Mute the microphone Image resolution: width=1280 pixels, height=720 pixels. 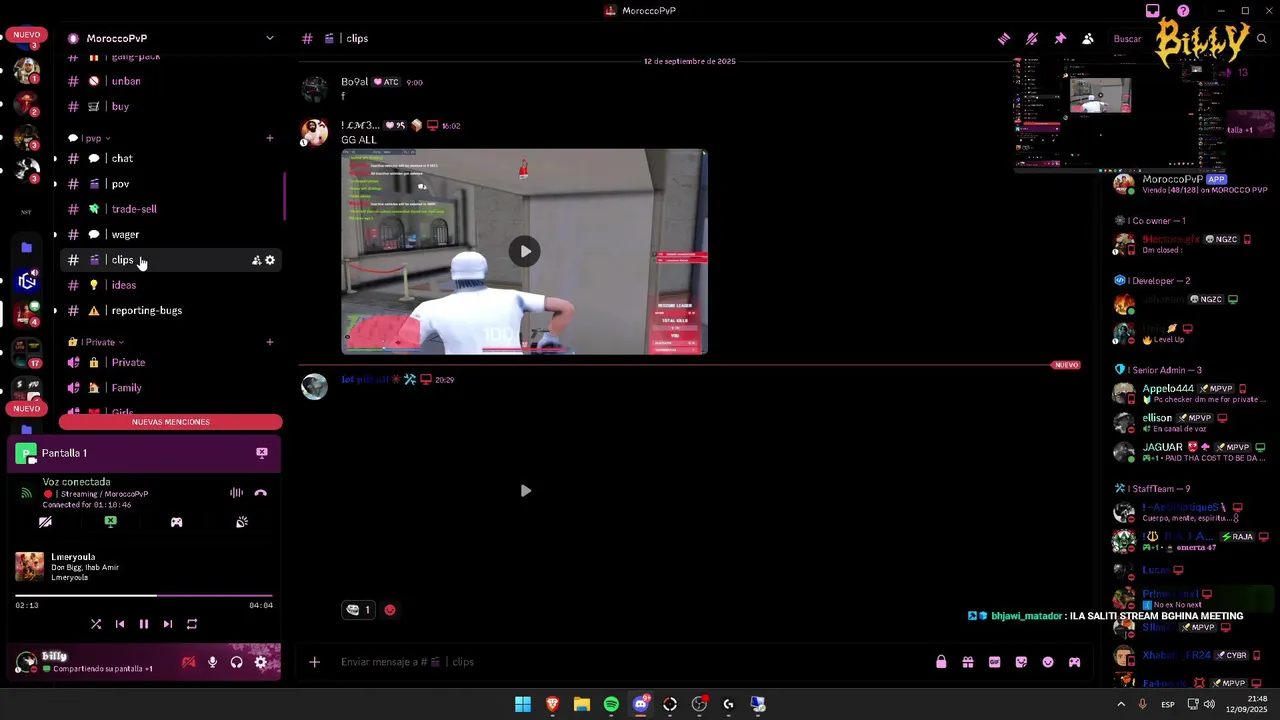(212, 662)
